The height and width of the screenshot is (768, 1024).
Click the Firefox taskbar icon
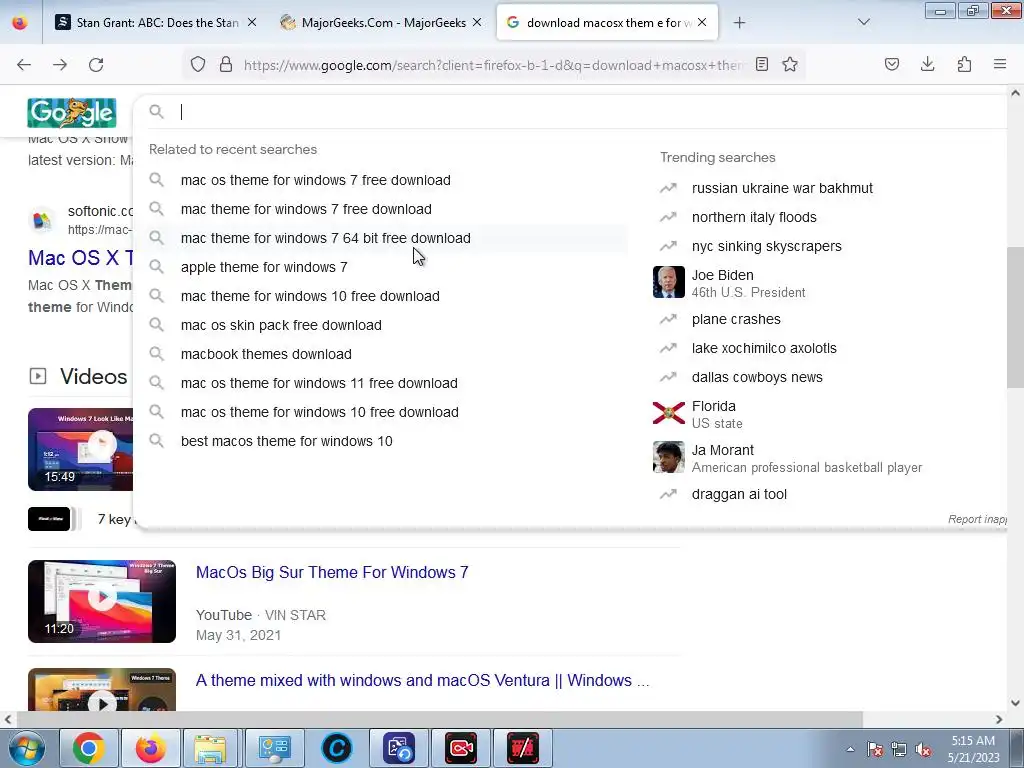point(151,748)
